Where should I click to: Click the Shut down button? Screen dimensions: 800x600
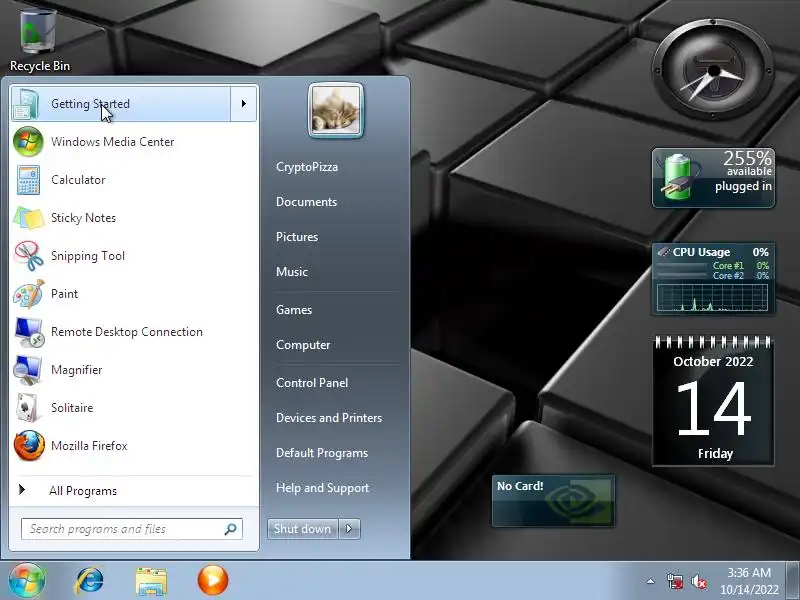(303, 529)
